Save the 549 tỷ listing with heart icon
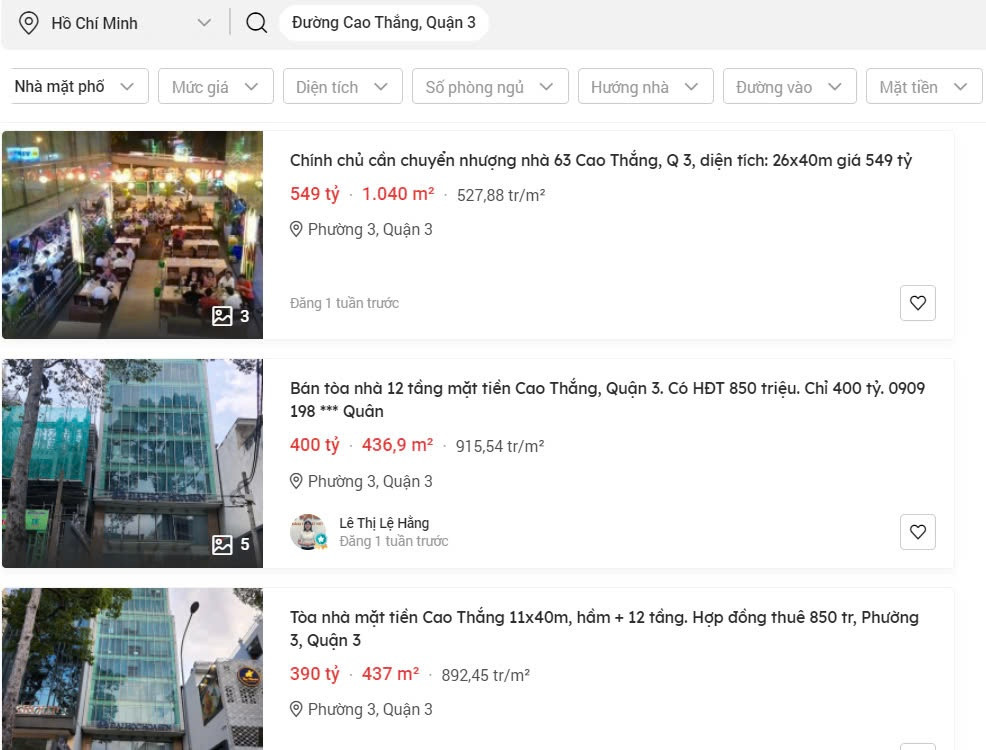The height and width of the screenshot is (750, 986). point(917,303)
